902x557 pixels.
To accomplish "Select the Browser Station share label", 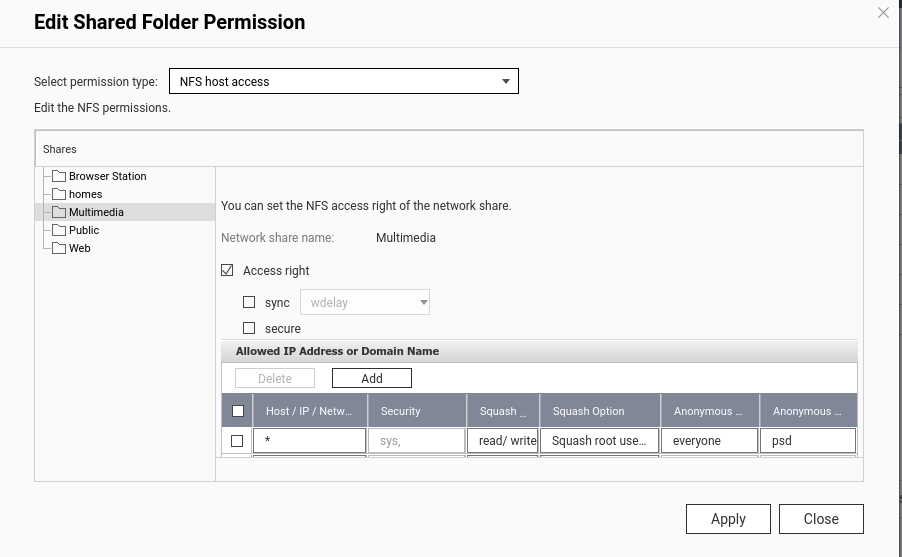I will click(107, 176).
